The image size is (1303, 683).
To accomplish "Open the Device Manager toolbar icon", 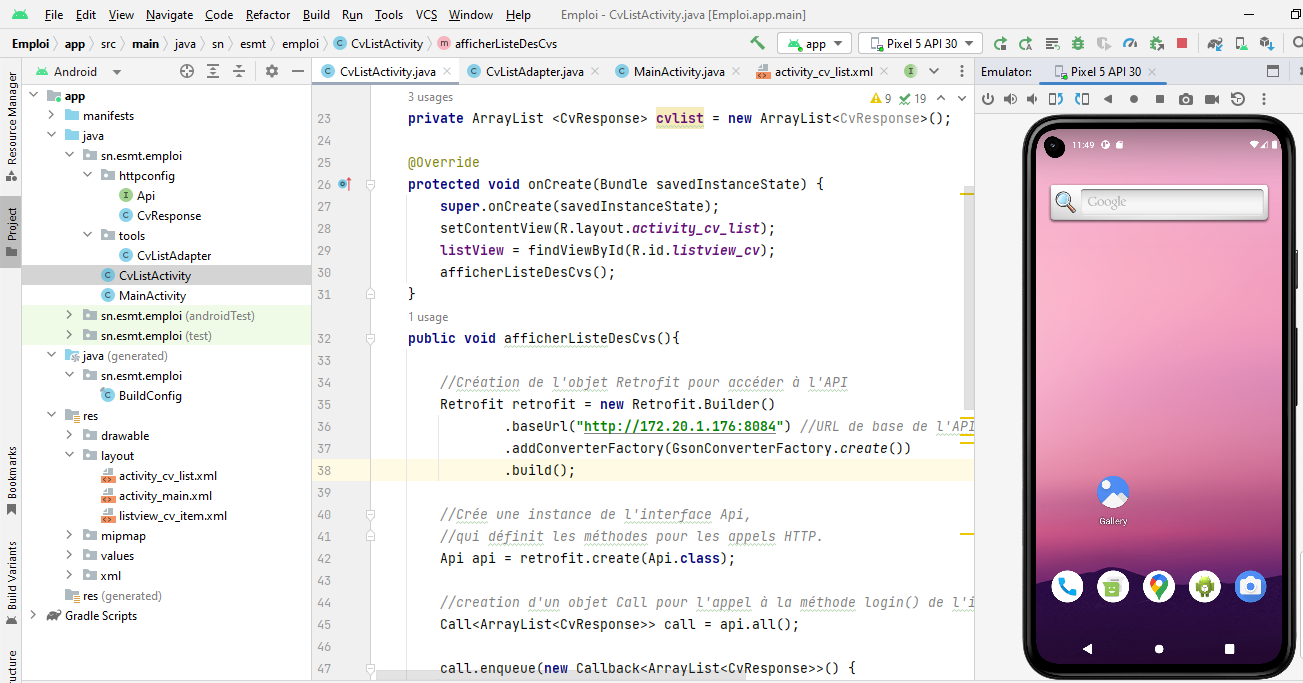I will pyautogui.click(x=1241, y=43).
